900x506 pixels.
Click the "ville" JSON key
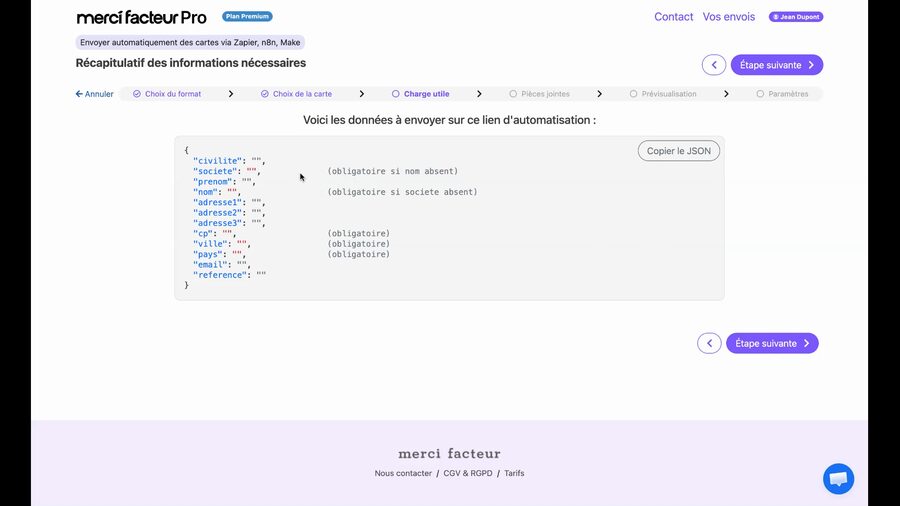211,244
